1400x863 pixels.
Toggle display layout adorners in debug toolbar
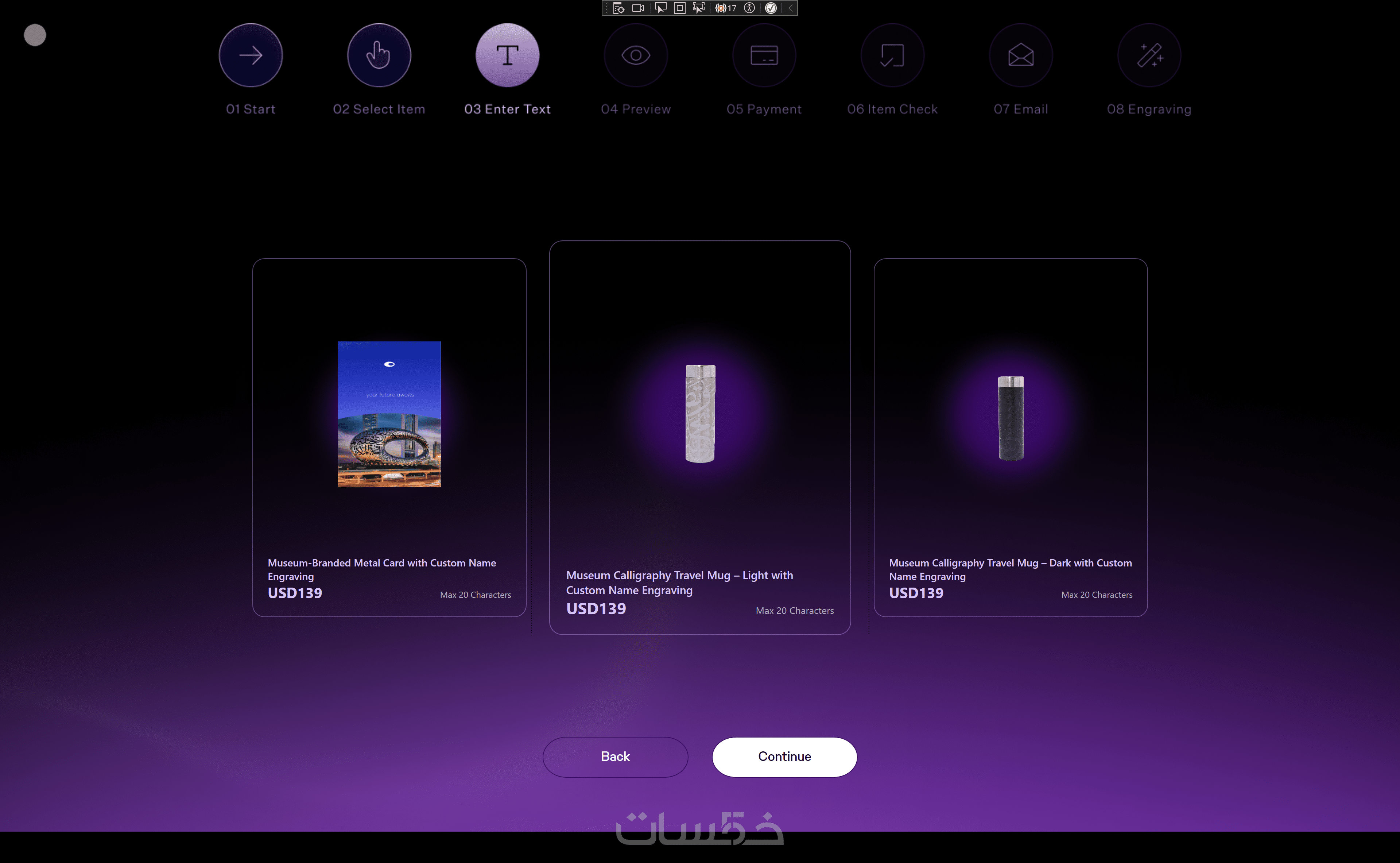pos(679,8)
